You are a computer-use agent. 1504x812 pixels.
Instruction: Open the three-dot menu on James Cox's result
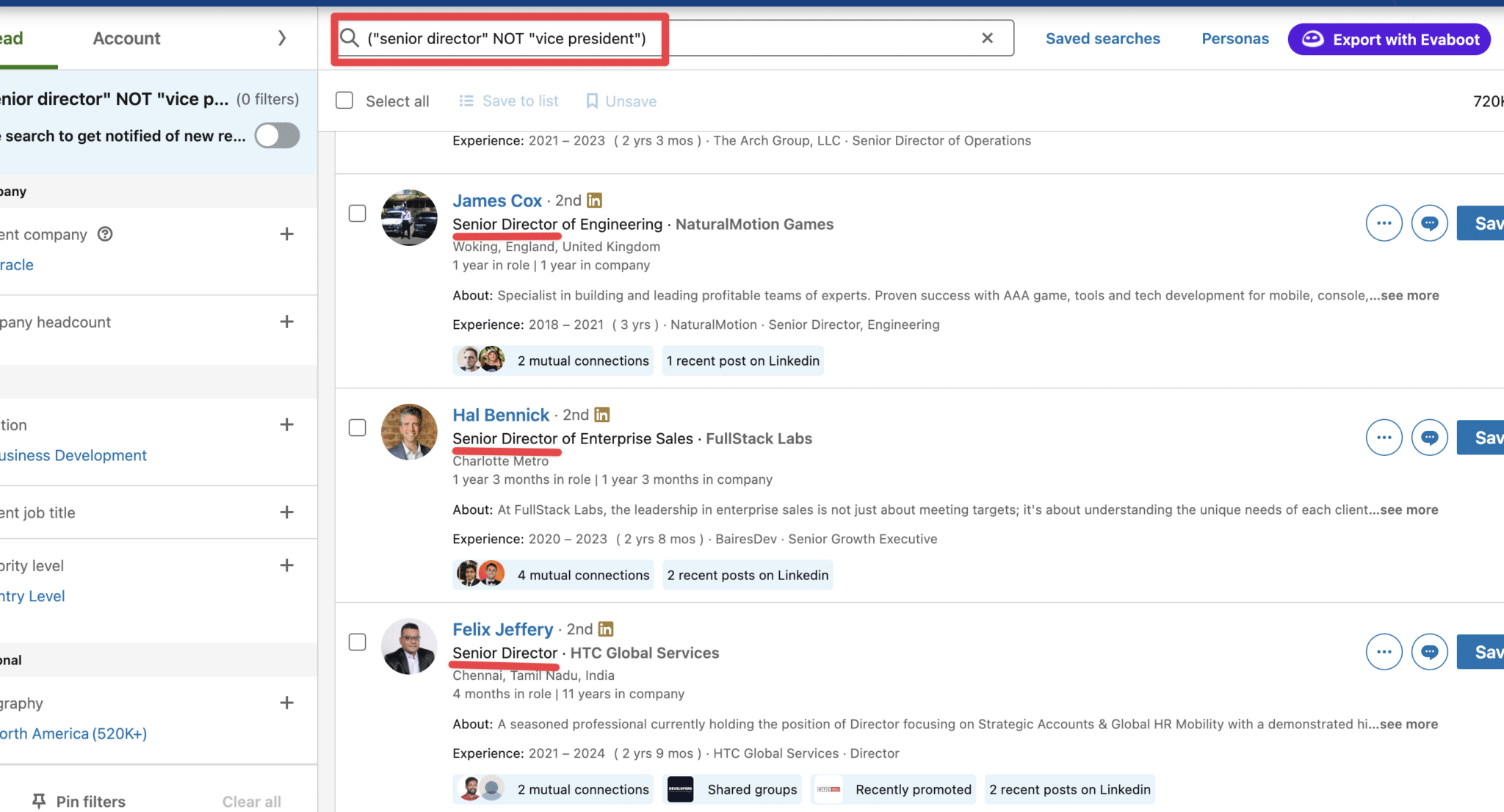[x=1384, y=222]
